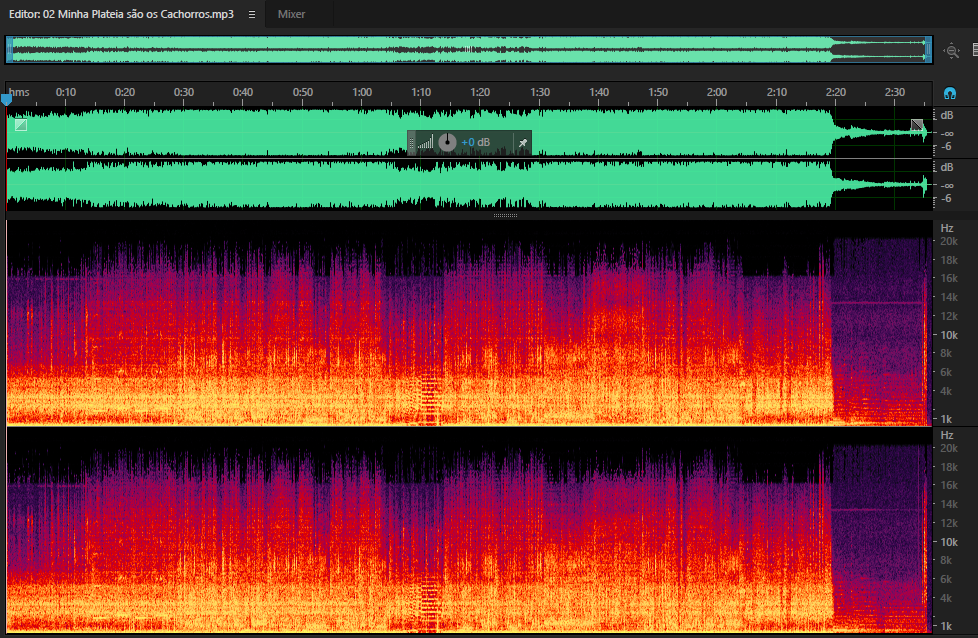The height and width of the screenshot is (638, 978).
Task: Toggle the blue headphone preview icon
Action: (x=950, y=94)
